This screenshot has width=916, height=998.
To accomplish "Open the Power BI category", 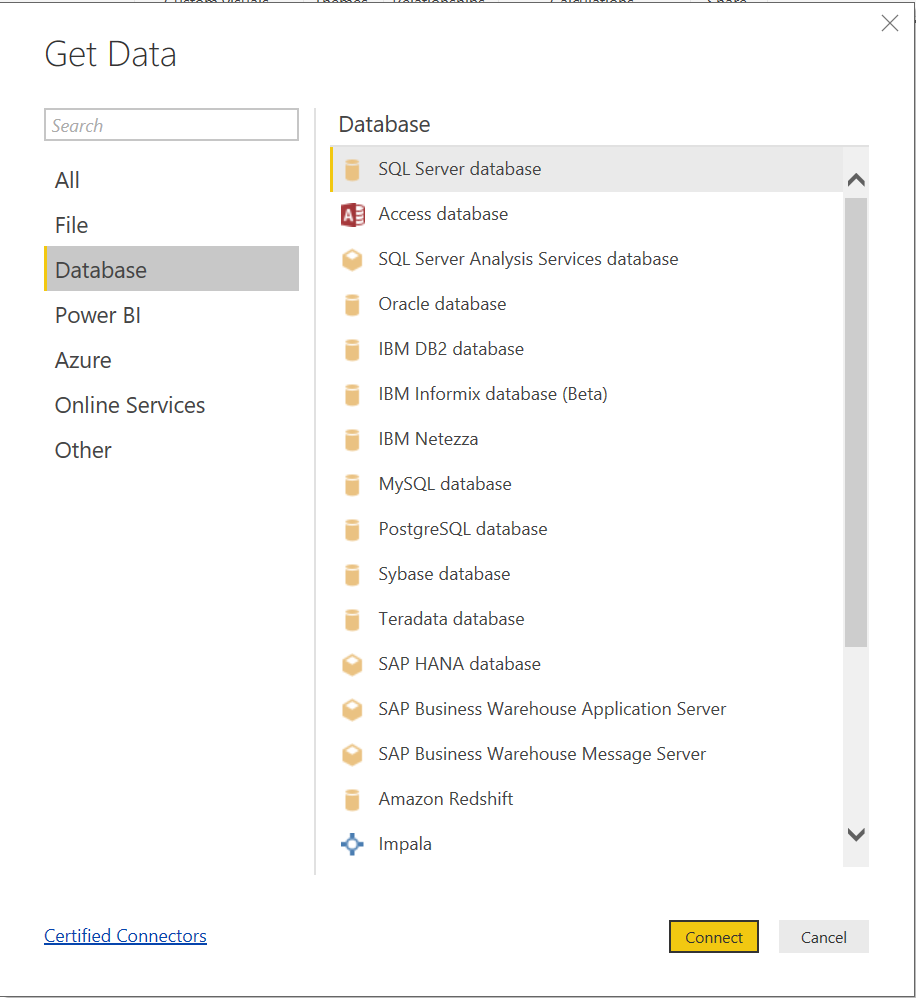I will 171,315.
